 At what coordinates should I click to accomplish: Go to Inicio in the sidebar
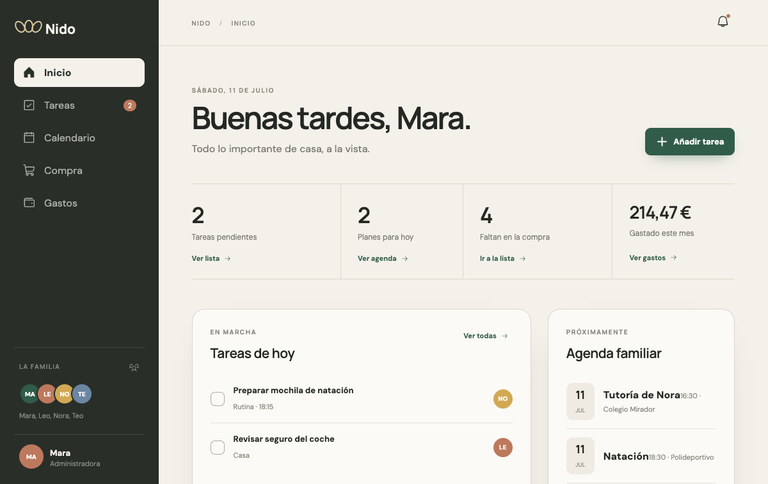tap(79, 73)
